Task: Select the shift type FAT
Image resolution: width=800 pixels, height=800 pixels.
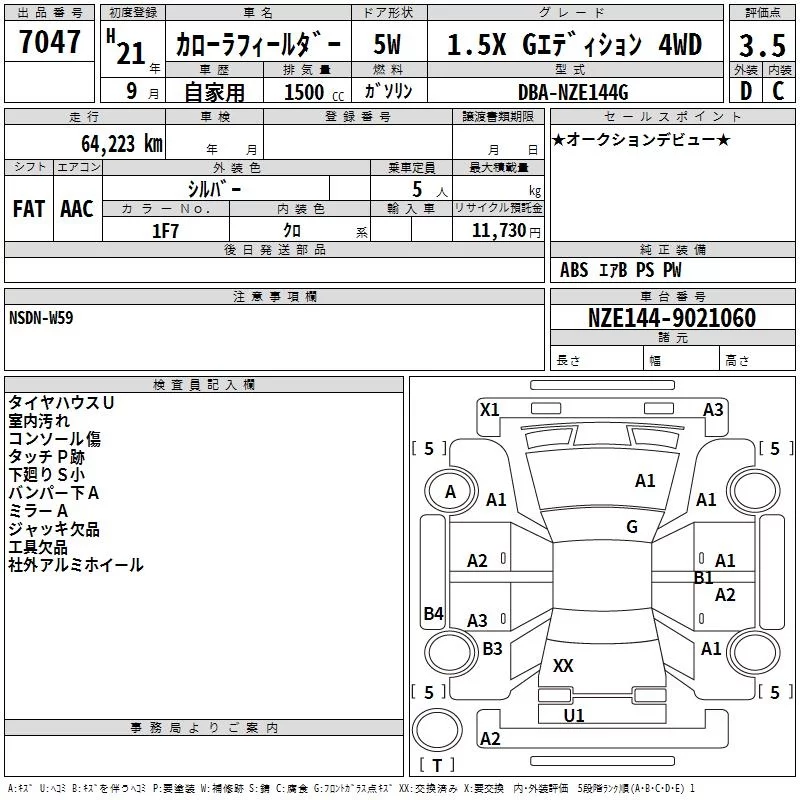Action: point(29,209)
